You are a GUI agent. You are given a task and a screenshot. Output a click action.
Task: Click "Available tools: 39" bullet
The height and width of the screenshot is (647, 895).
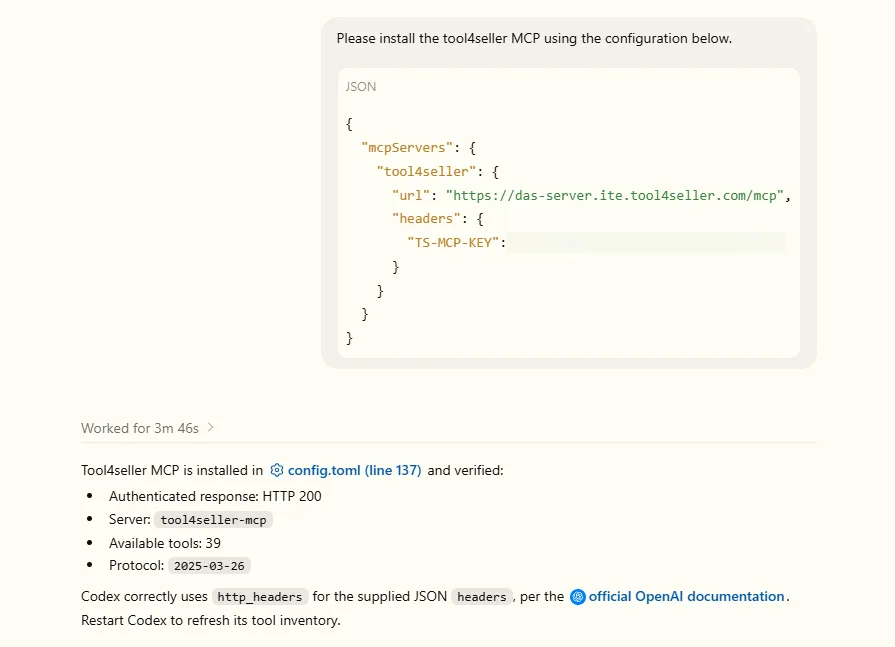click(165, 543)
